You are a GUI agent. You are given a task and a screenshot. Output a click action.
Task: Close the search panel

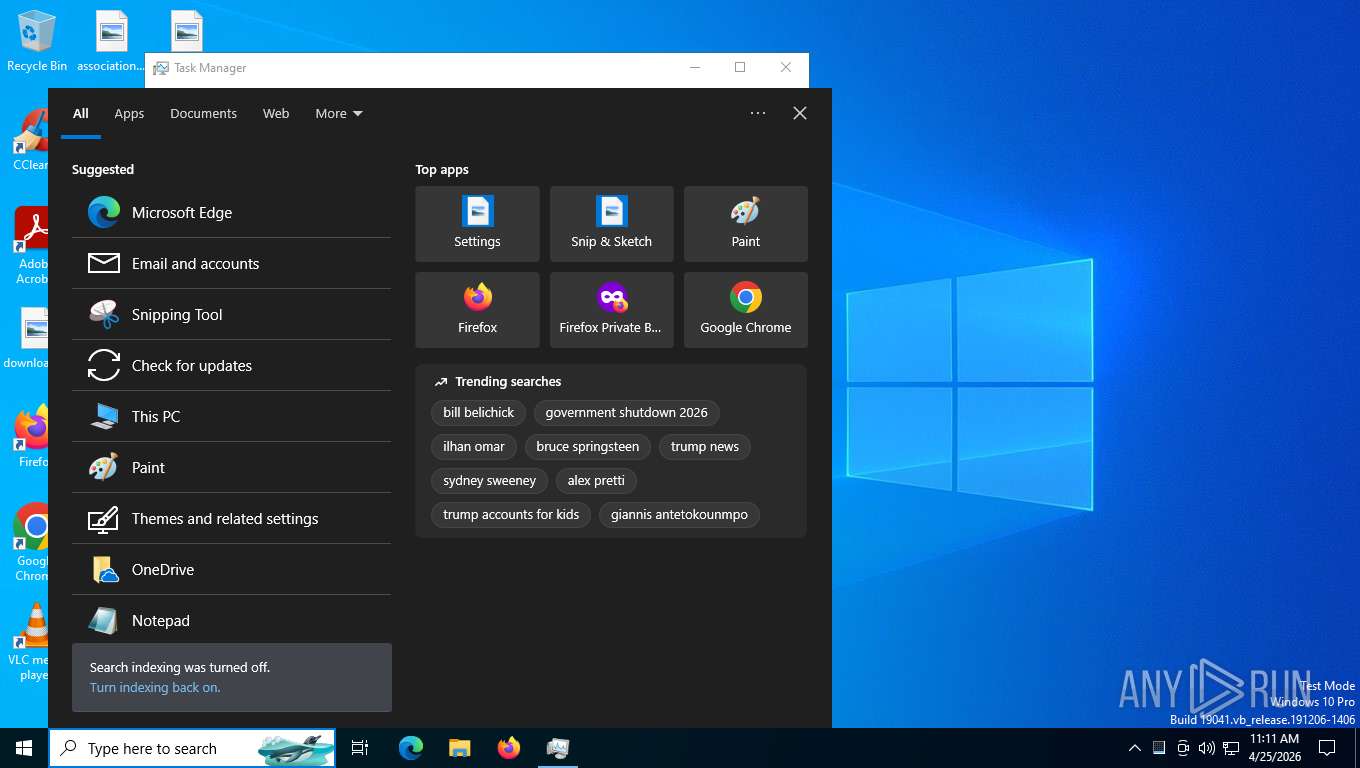800,113
